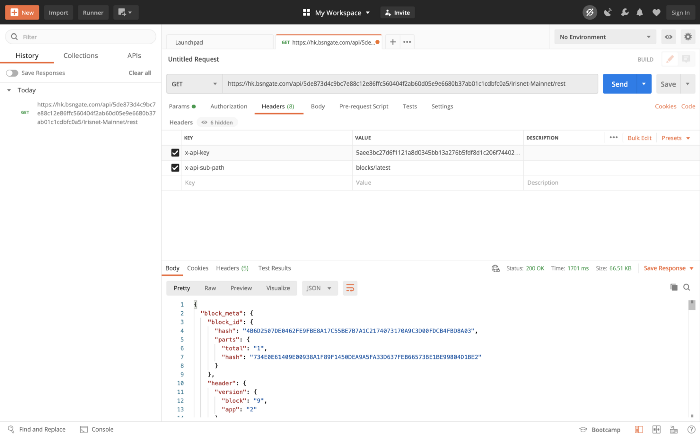
Task: Toggle the Save Responses switch
Action: [x=12, y=73]
